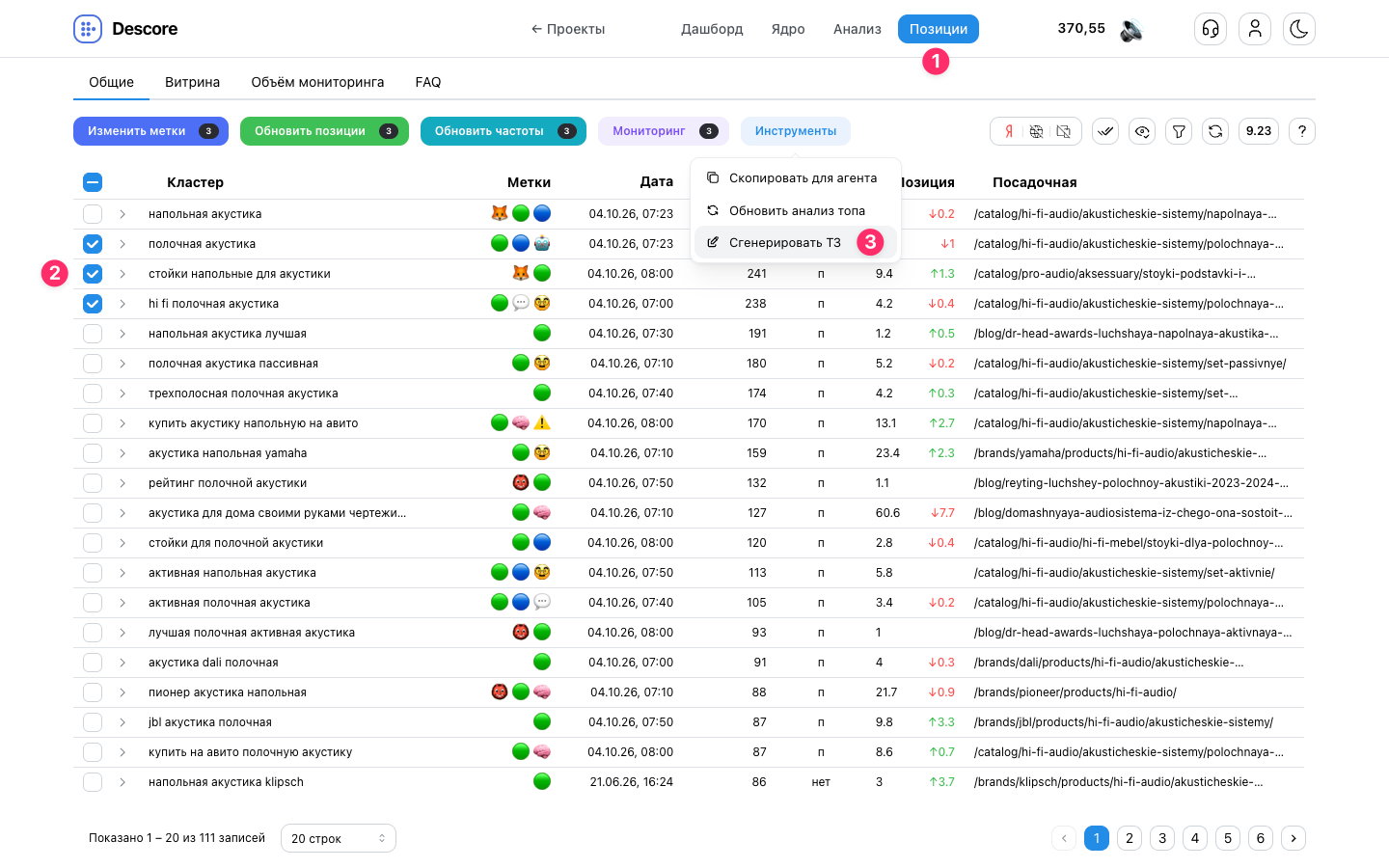This screenshot has height=868, width=1389.
Task: Choose 'Сгенерировать ТЗ' menu item
Action: tap(796, 243)
